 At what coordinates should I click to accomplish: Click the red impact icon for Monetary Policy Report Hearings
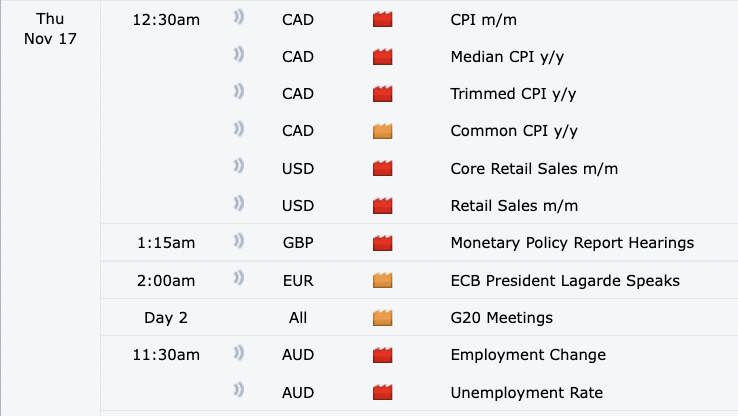pyautogui.click(x=382, y=243)
